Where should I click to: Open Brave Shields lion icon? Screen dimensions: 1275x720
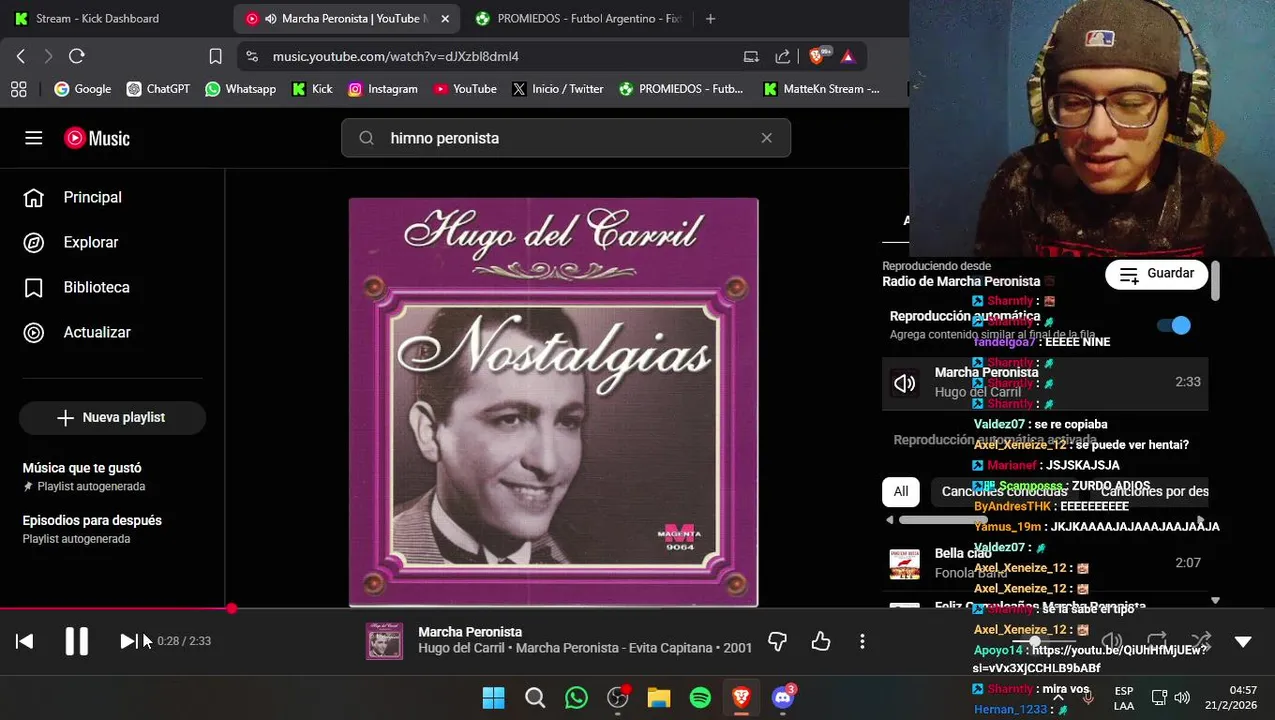pos(817,56)
